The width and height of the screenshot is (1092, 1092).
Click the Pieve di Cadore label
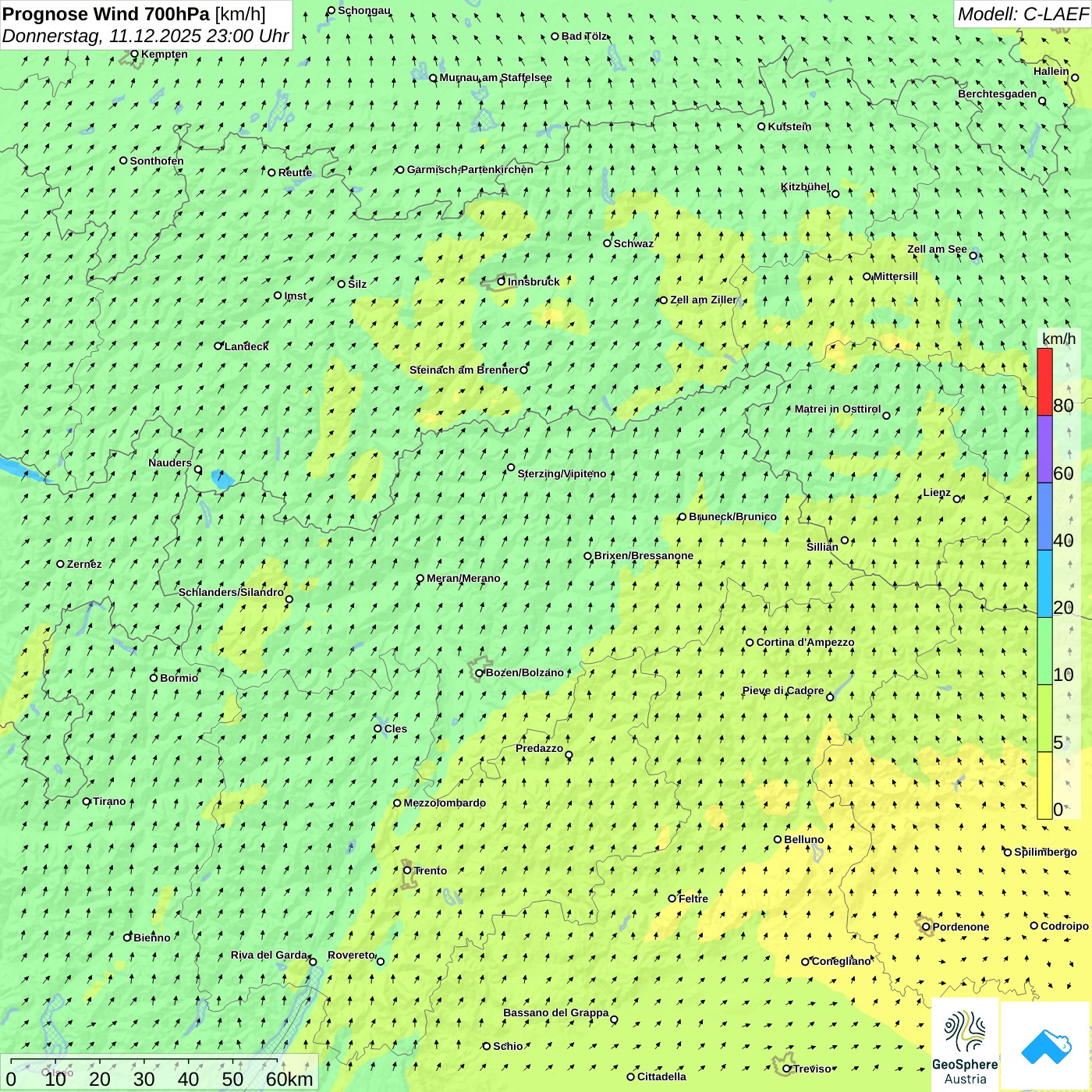pos(783,691)
